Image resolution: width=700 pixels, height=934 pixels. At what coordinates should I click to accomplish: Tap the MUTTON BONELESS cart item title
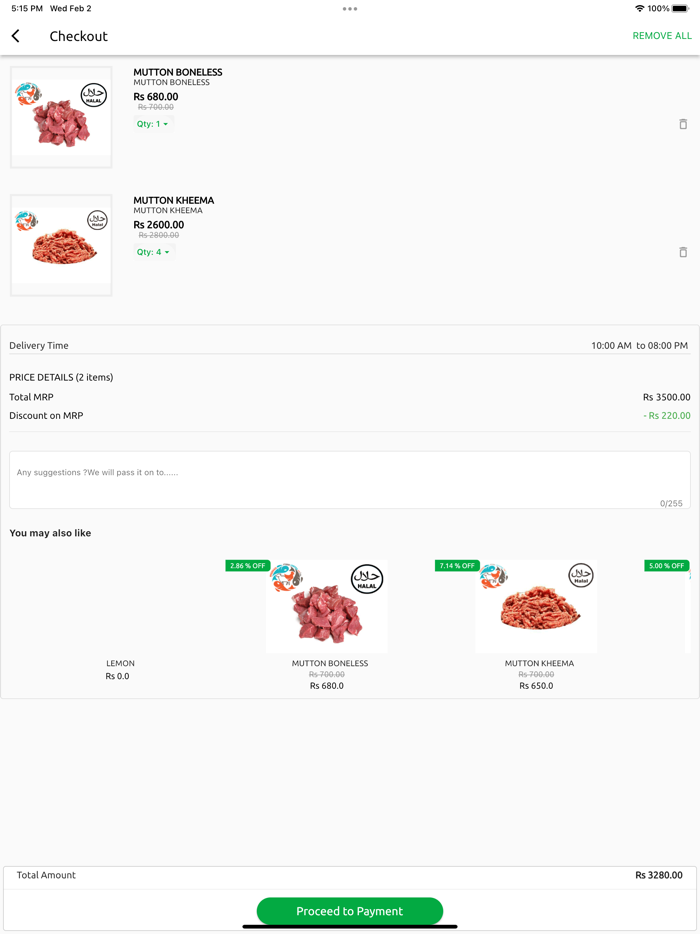tap(178, 72)
